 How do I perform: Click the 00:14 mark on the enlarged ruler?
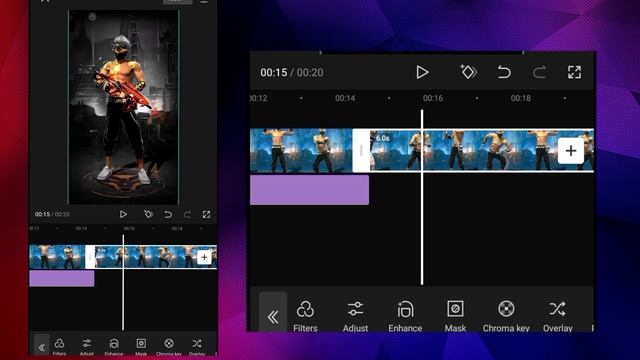(x=345, y=98)
